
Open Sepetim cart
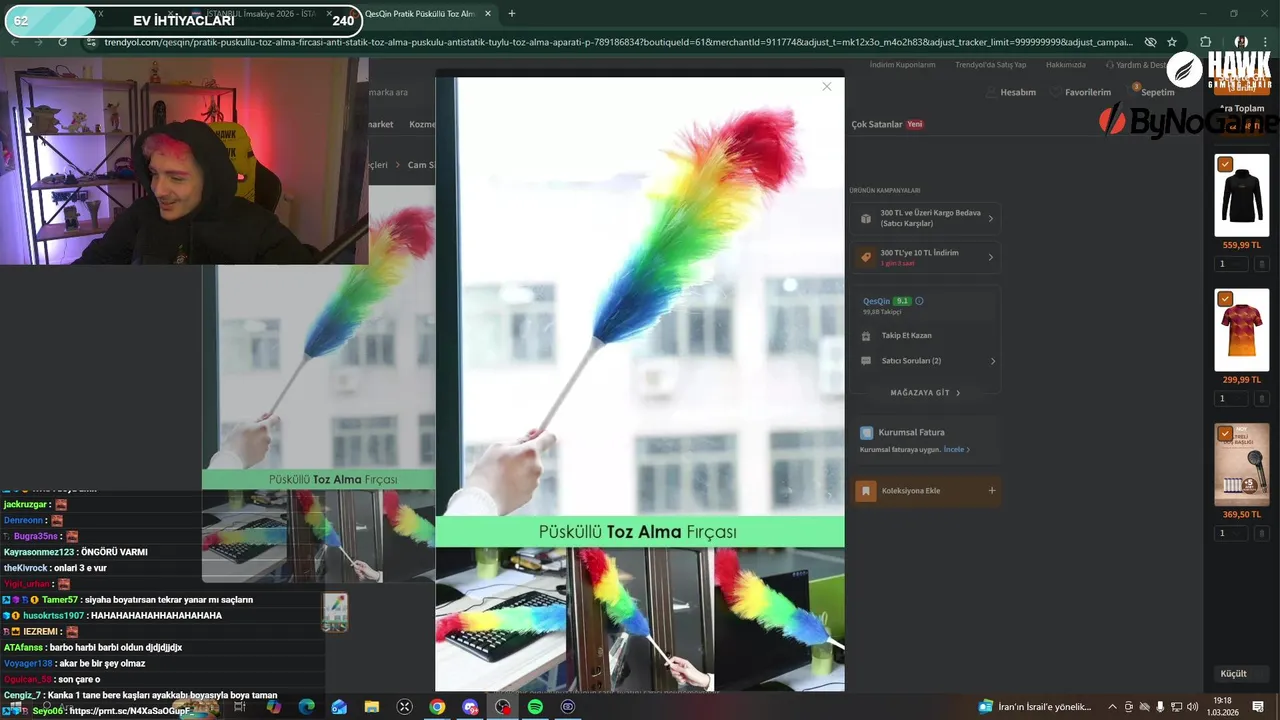1152,92
